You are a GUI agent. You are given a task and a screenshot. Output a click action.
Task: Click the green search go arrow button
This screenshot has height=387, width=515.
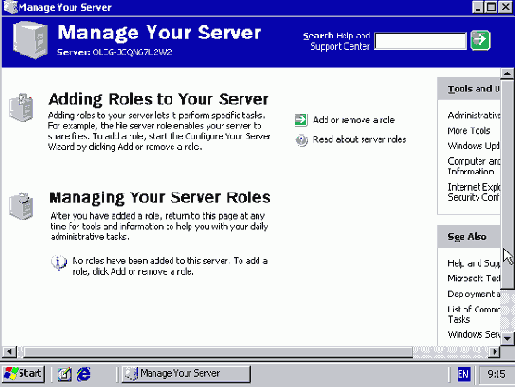(480, 40)
